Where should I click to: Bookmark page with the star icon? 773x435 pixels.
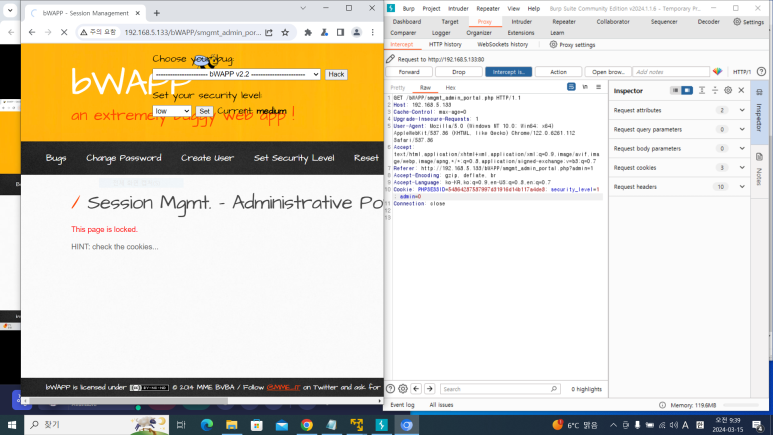coord(285,33)
